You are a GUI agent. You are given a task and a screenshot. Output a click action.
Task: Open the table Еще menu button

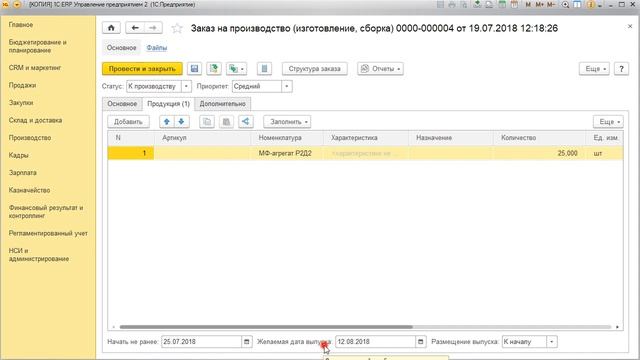[x=608, y=122]
